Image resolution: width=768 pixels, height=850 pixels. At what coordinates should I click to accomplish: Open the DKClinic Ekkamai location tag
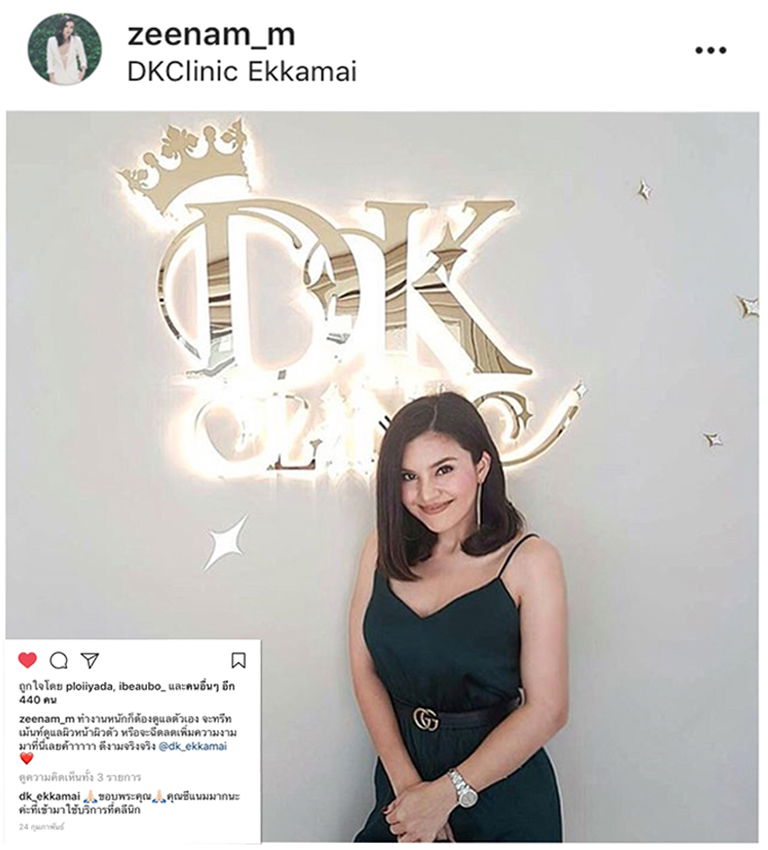242,72
